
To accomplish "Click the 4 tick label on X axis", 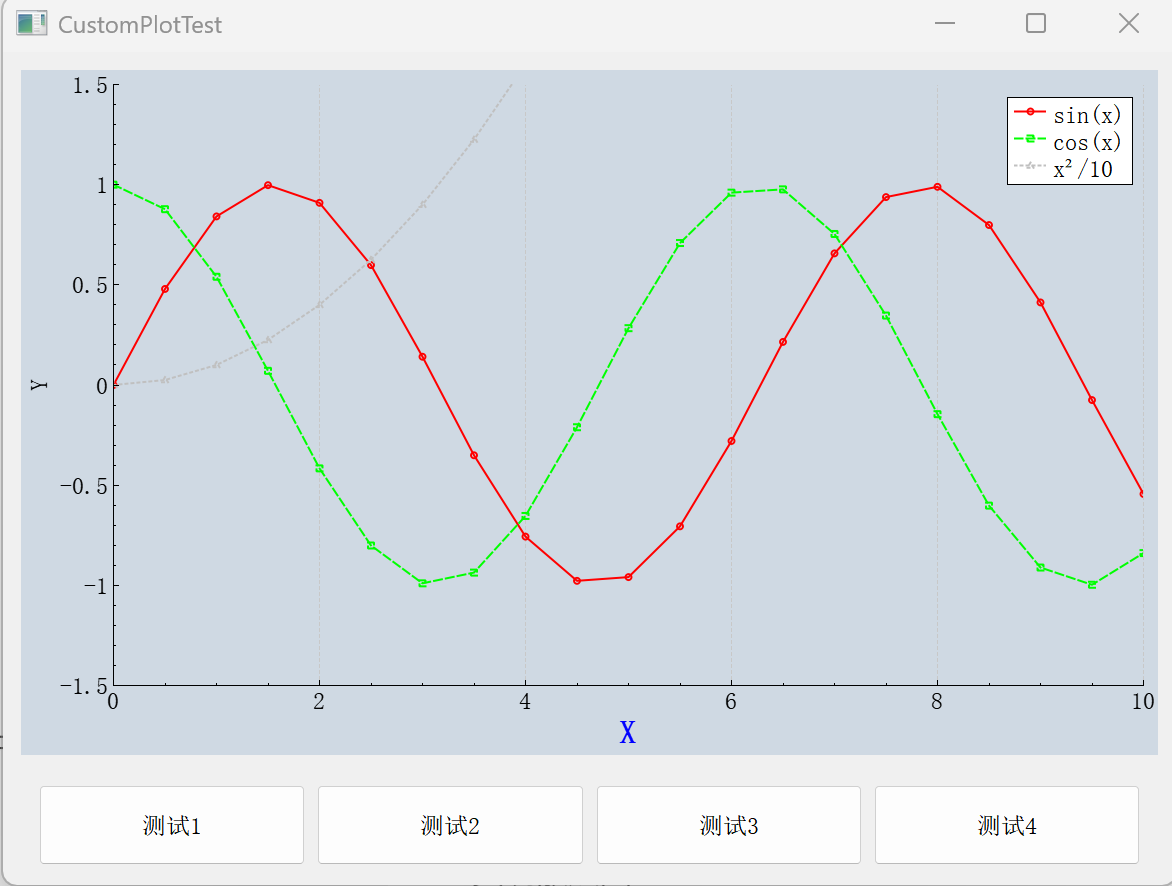I will pos(525,701).
